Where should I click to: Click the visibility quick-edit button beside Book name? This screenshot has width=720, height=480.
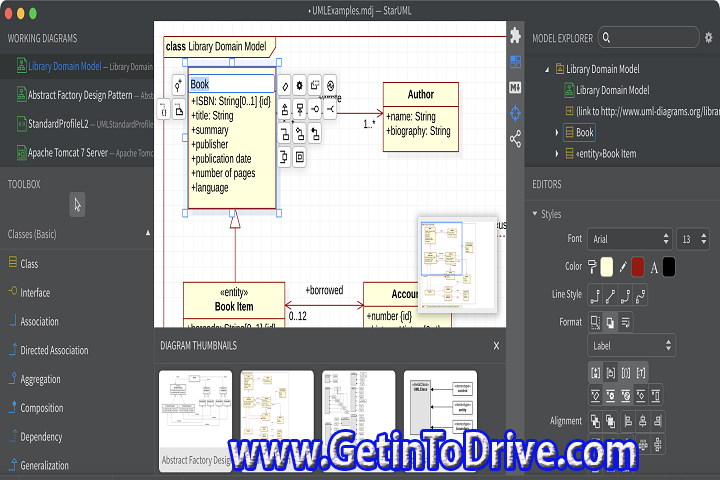click(x=178, y=85)
